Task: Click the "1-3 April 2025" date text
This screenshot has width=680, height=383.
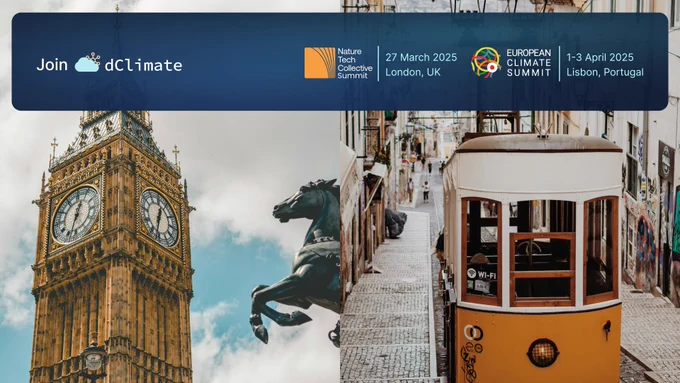Action: tap(600, 57)
